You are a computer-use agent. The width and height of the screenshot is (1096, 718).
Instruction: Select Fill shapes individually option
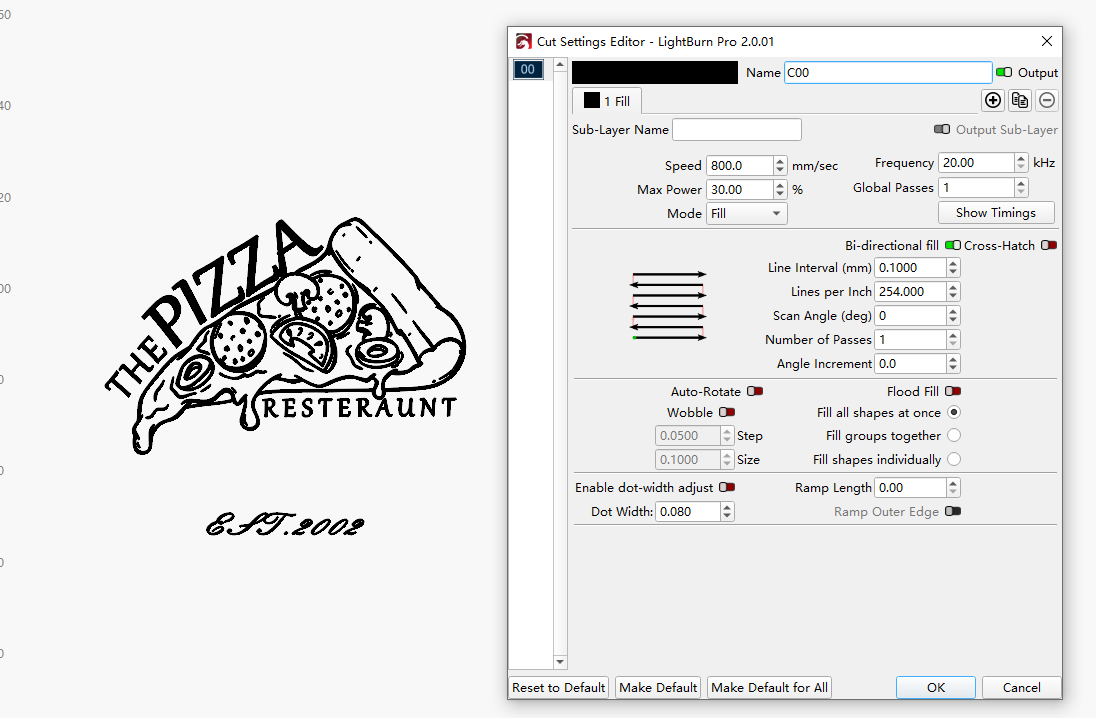pyautogui.click(x=953, y=459)
